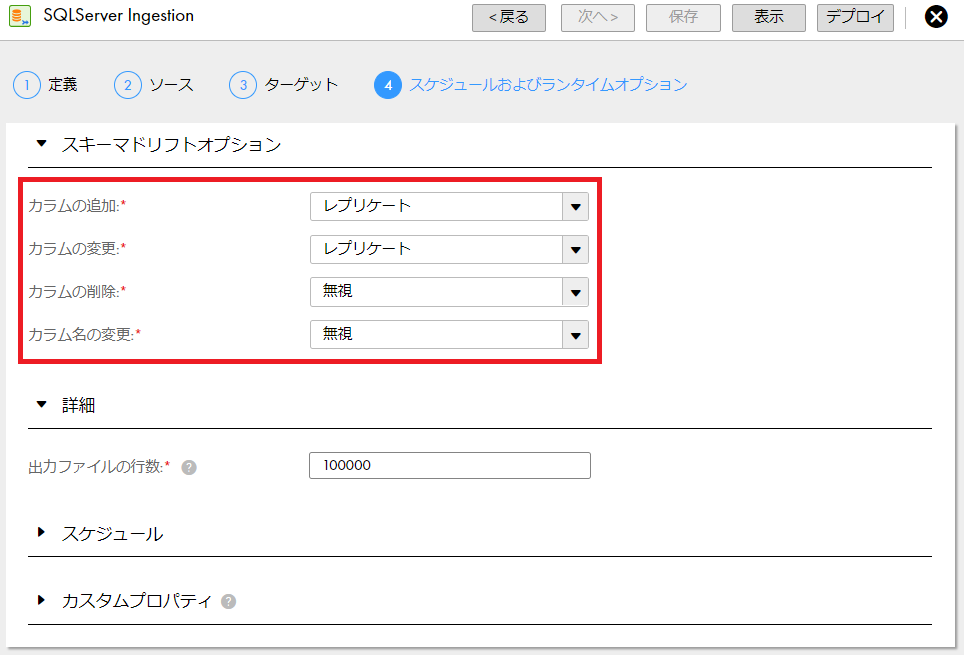Deploy the task with デプロイ button
Image resolution: width=964 pixels, height=655 pixels.
855,17
